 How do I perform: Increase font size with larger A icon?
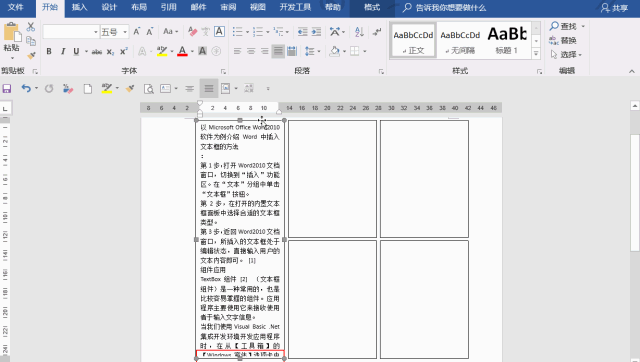point(137,31)
